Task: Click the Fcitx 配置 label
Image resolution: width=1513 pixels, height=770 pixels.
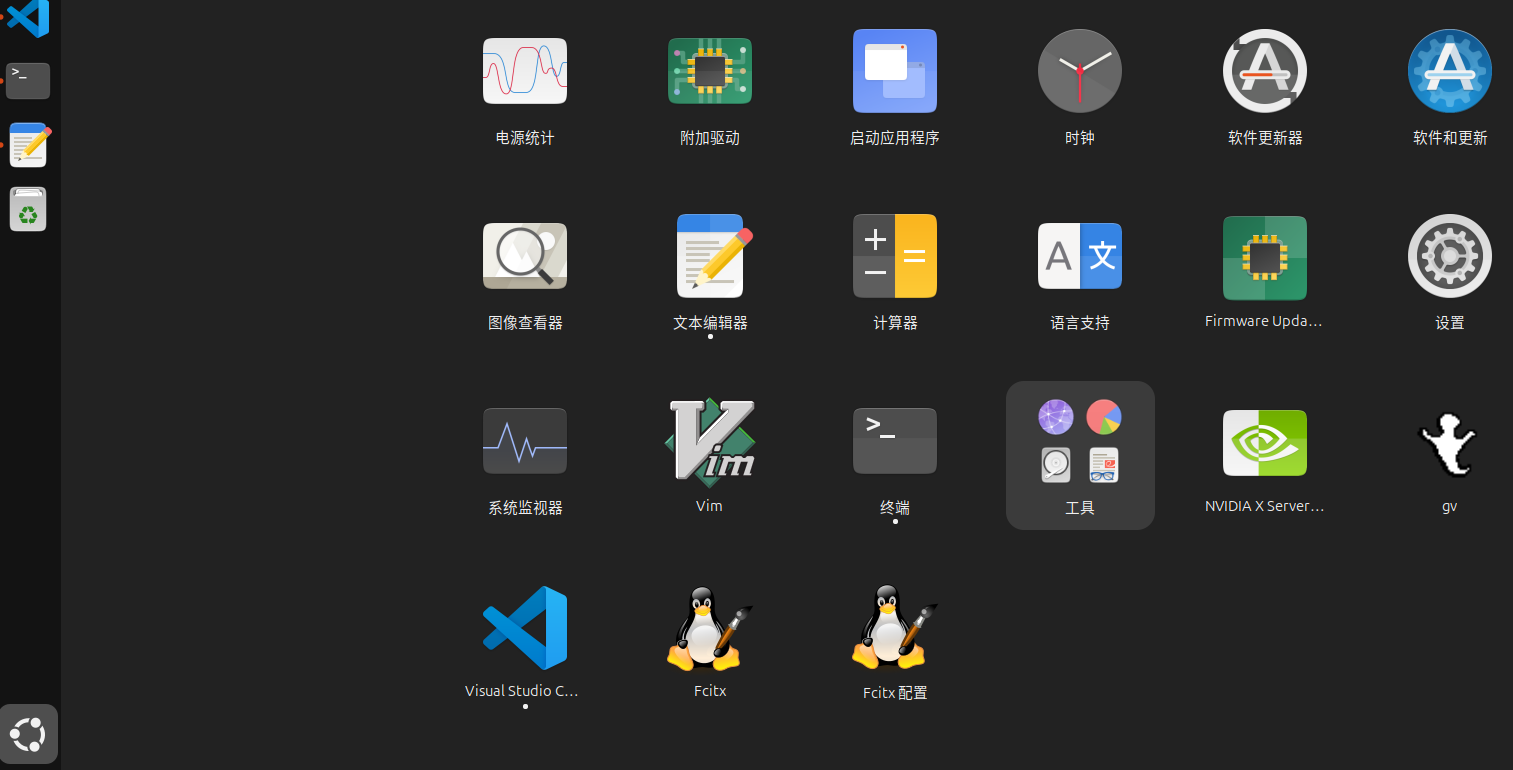Action: click(895, 693)
